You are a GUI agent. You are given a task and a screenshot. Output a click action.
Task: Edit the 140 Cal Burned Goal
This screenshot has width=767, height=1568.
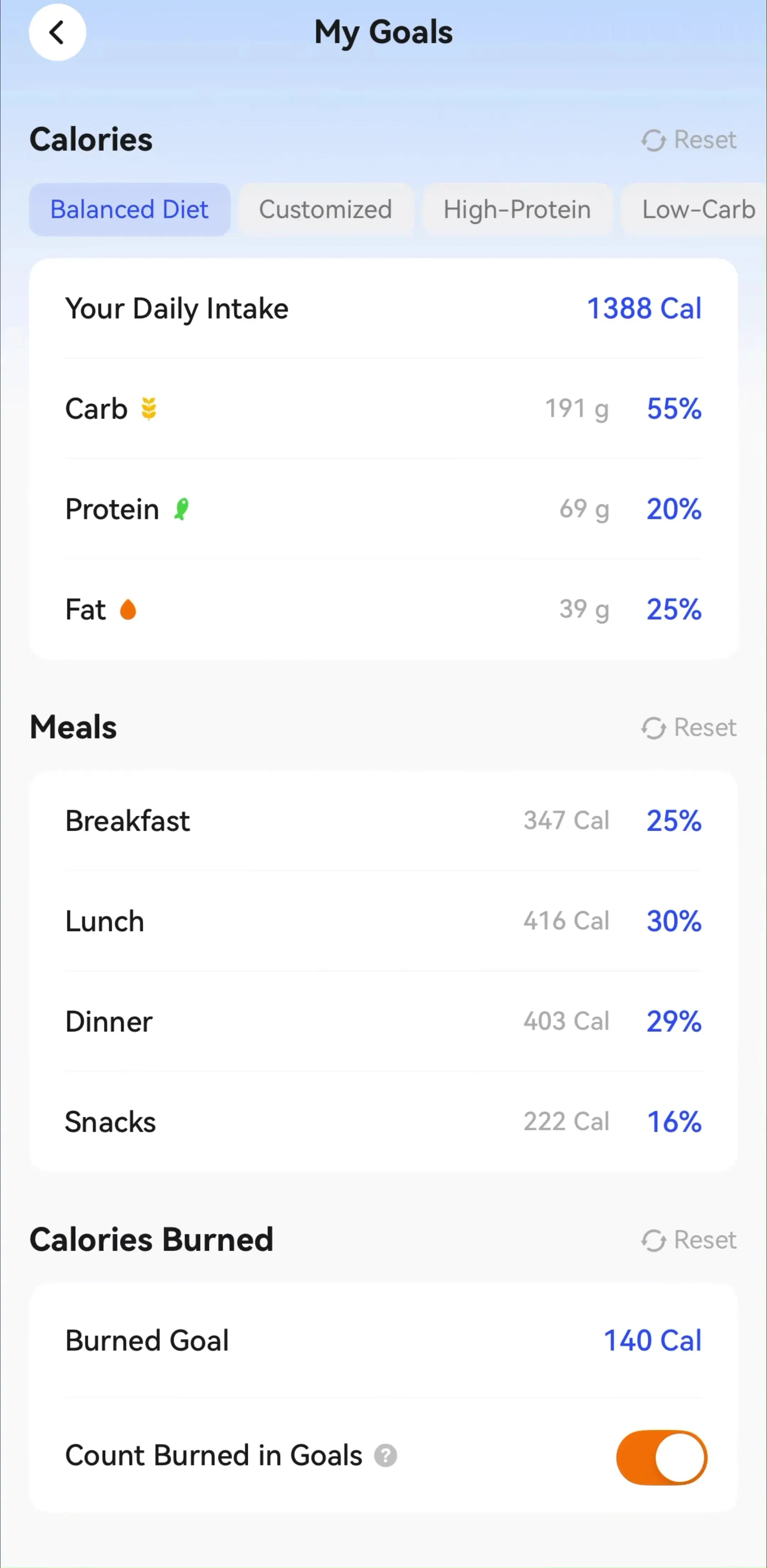[x=653, y=1341]
